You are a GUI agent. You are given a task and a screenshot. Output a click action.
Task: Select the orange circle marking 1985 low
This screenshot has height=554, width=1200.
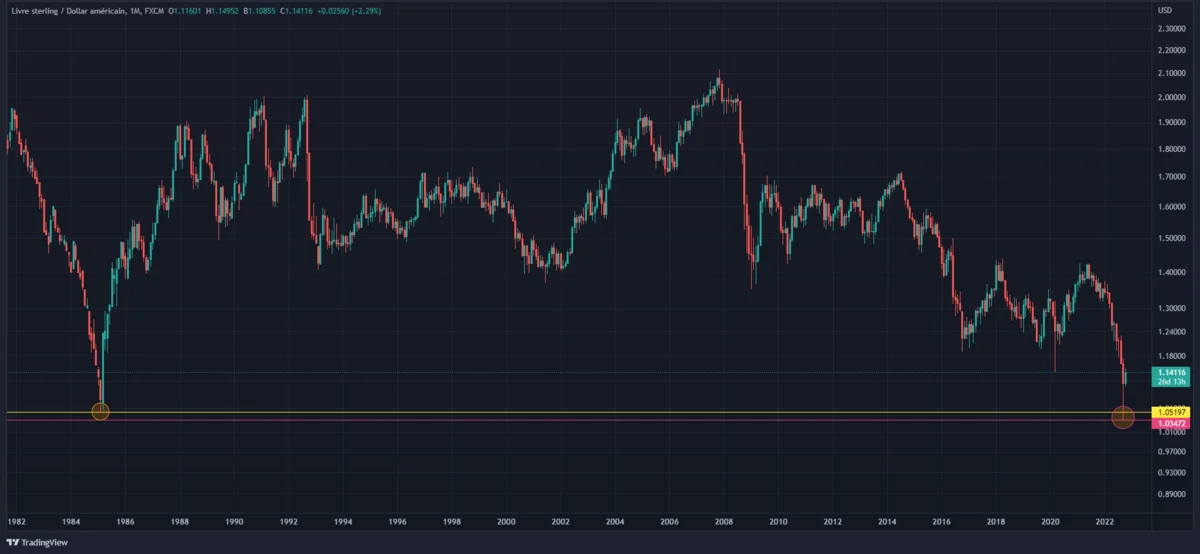100,411
